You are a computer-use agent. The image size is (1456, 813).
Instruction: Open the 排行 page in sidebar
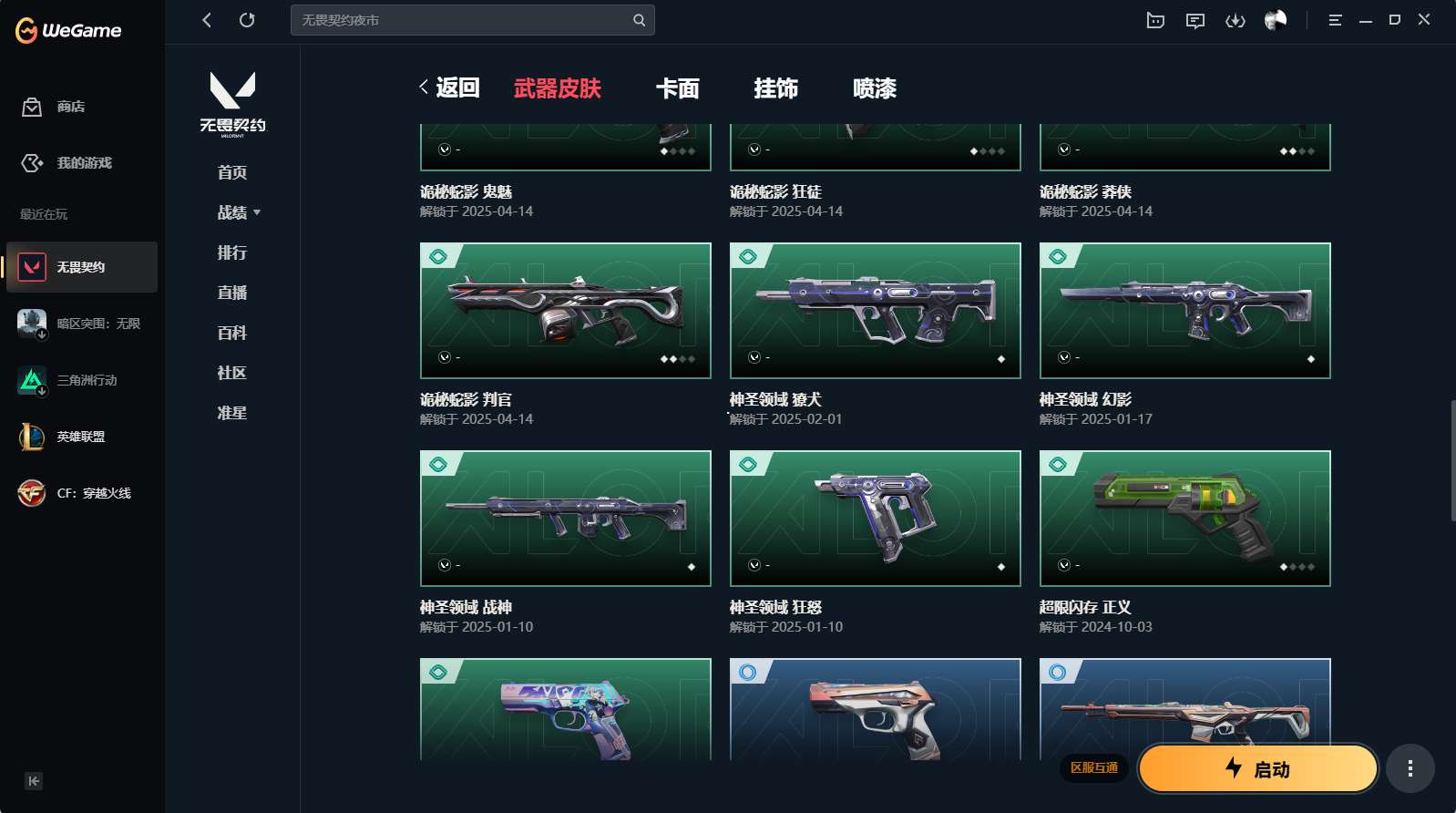tap(232, 252)
